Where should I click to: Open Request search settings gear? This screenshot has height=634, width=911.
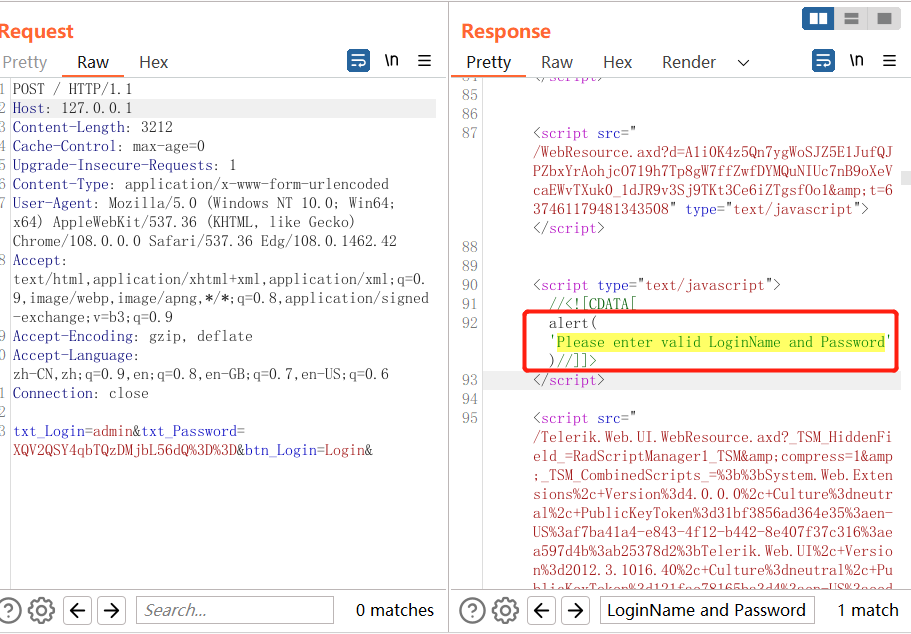click(x=41, y=610)
